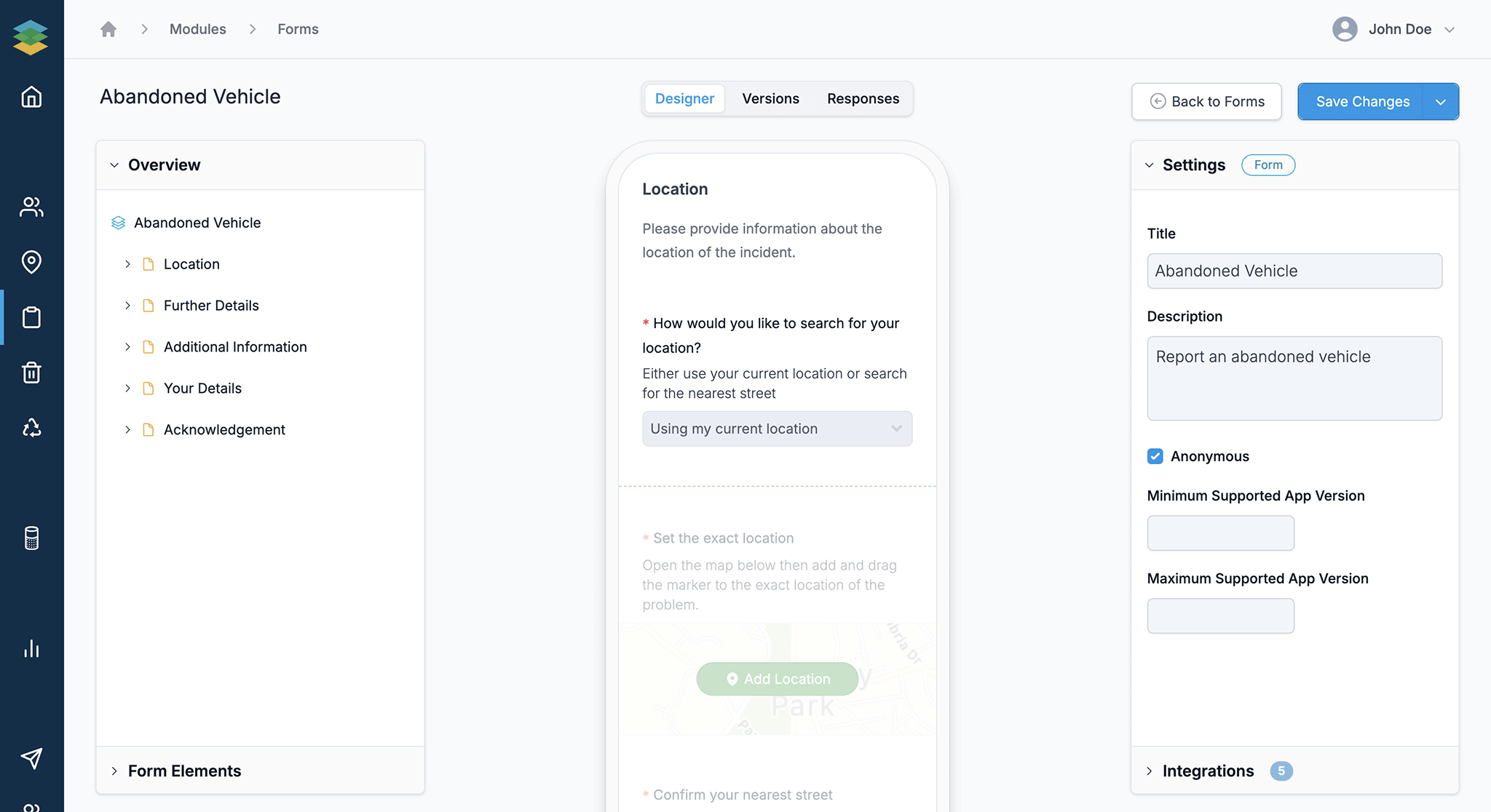Open the users icon in the sidebar
The image size is (1491, 812).
pos(31,207)
